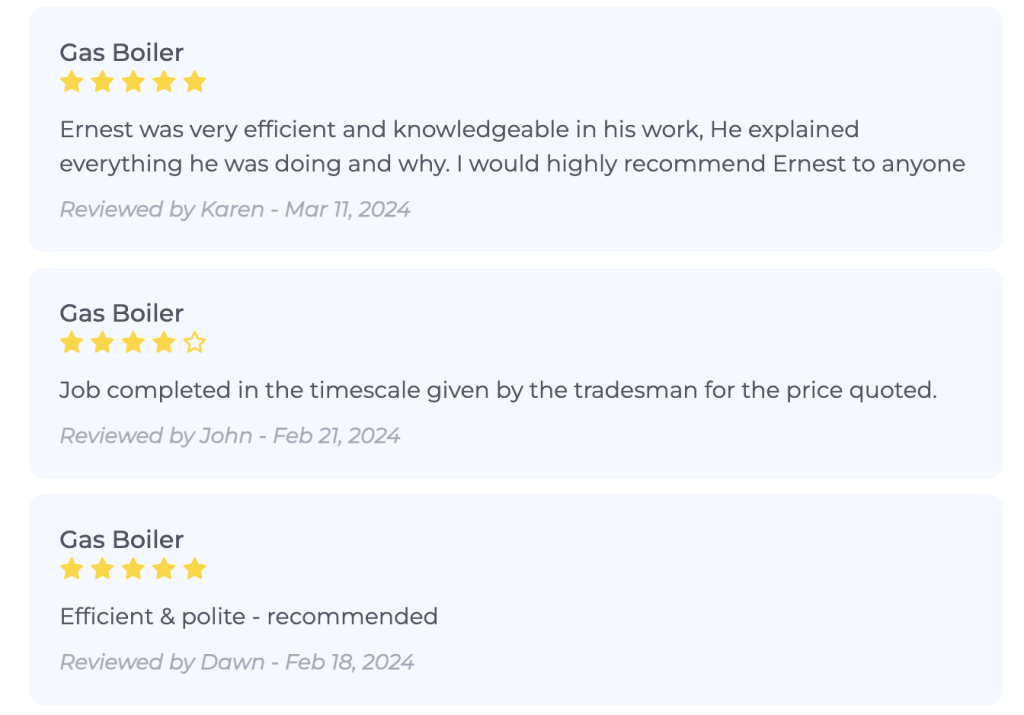The width and height of the screenshot is (1024, 715).
Task: Click the second star in John's review
Action: 102,343
